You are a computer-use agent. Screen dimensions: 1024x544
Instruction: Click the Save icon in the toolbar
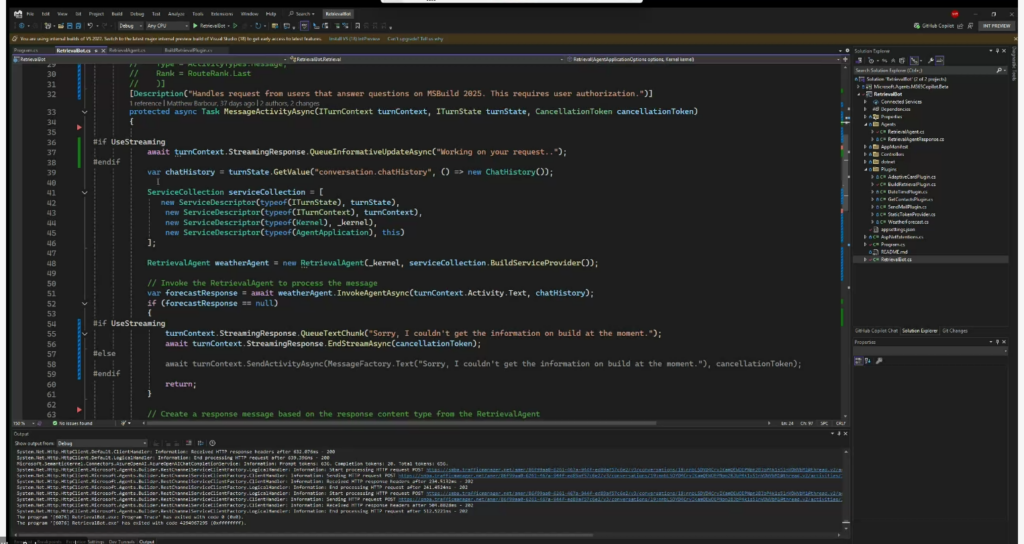69,26
